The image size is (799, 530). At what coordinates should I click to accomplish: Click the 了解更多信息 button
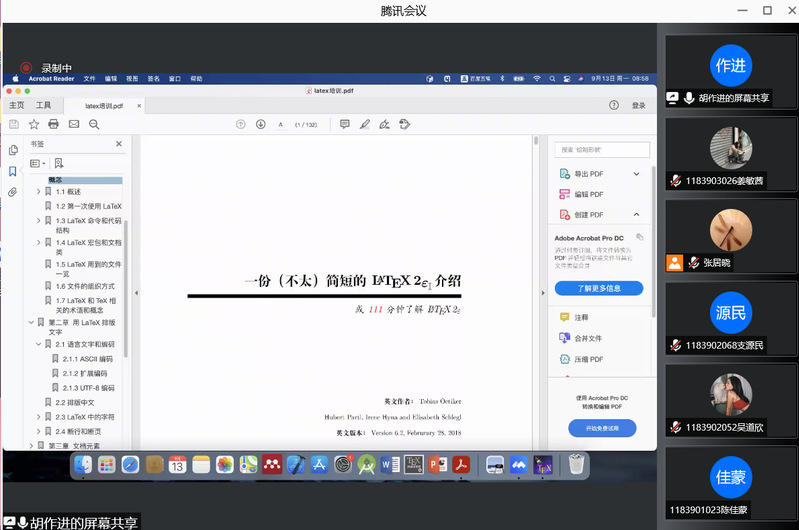pyautogui.click(x=599, y=288)
